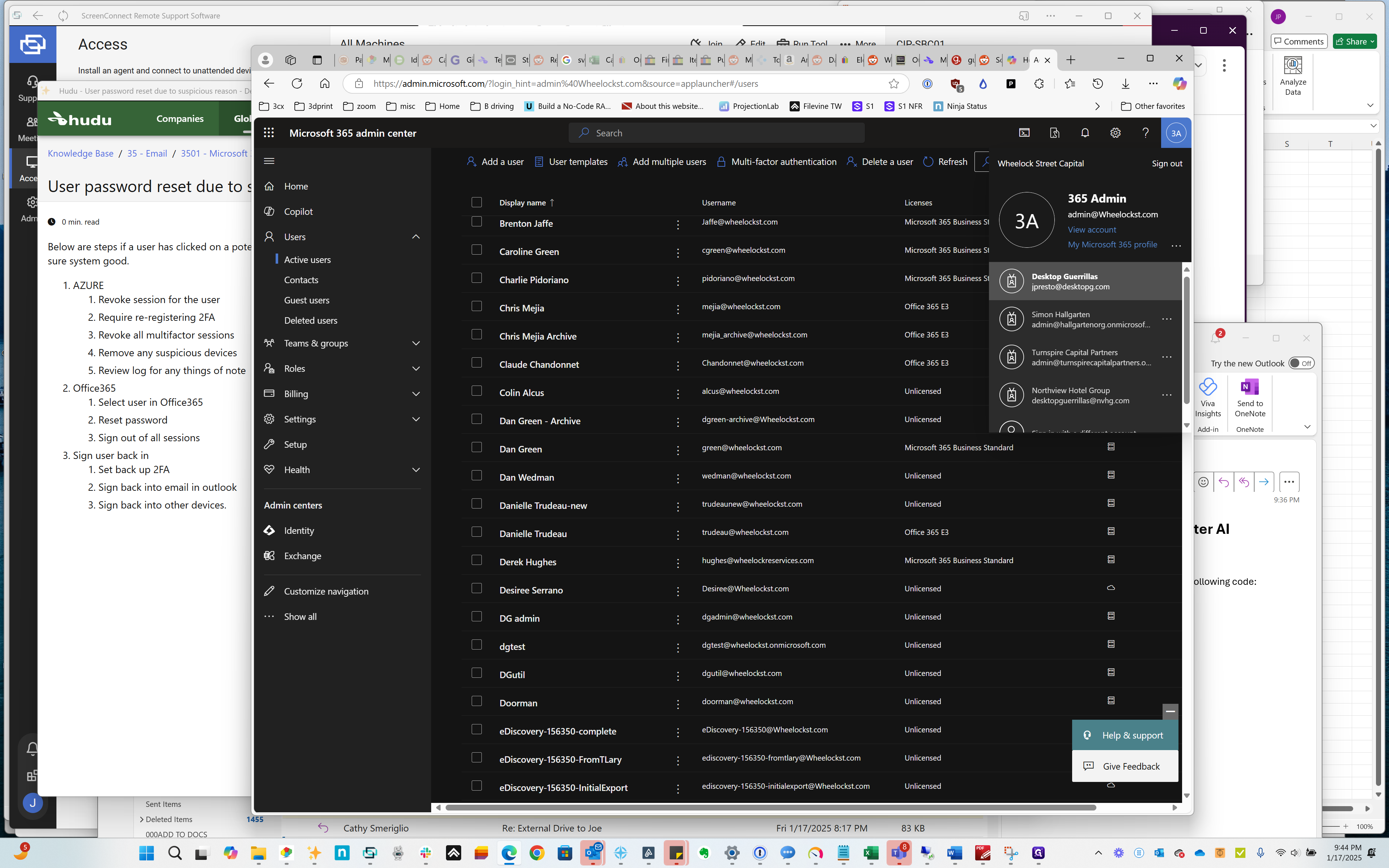This screenshot has height=868, width=1389.
Task: Open Edge home button
Action: click(x=325, y=83)
